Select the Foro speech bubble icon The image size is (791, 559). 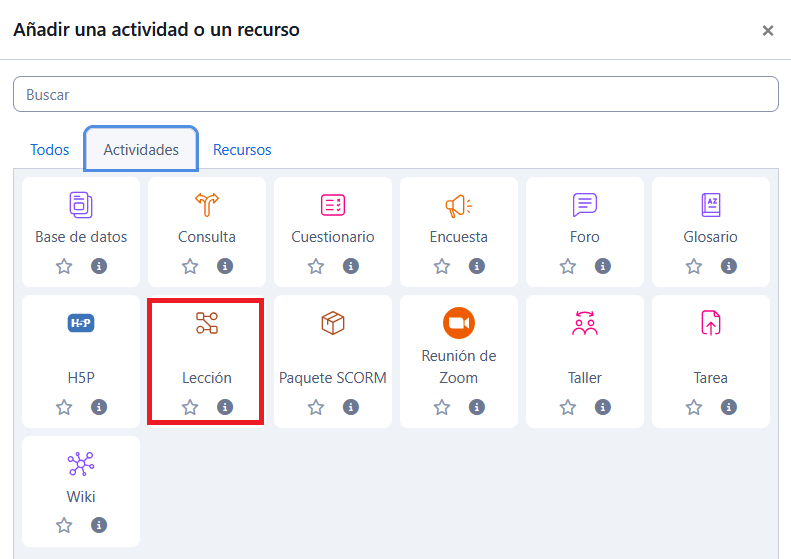pyautogui.click(x=585, y=205)
